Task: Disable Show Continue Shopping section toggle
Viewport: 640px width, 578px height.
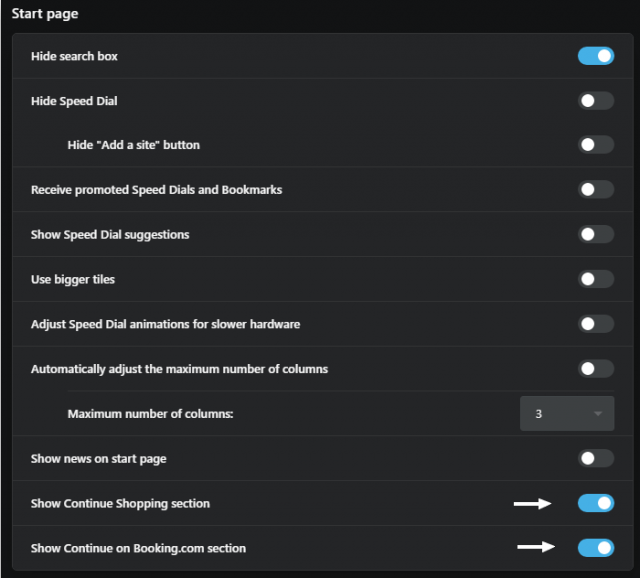Action: 596,503
